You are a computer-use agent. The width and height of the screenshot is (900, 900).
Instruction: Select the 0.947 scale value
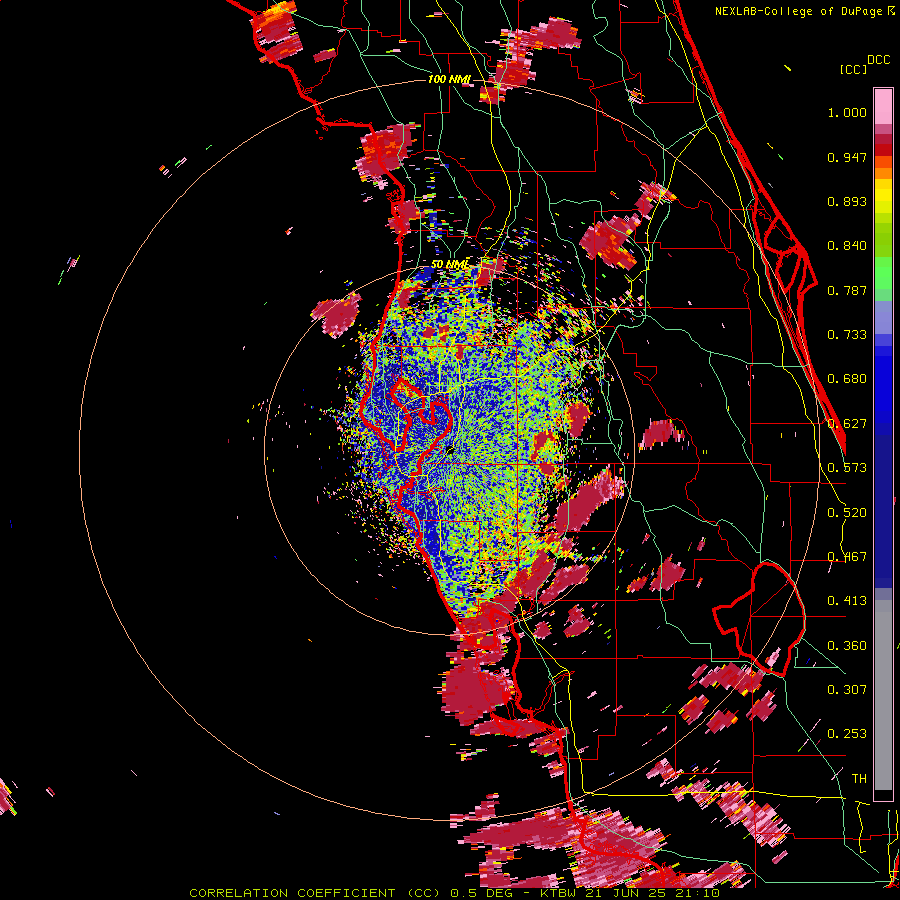pos(847,157)
